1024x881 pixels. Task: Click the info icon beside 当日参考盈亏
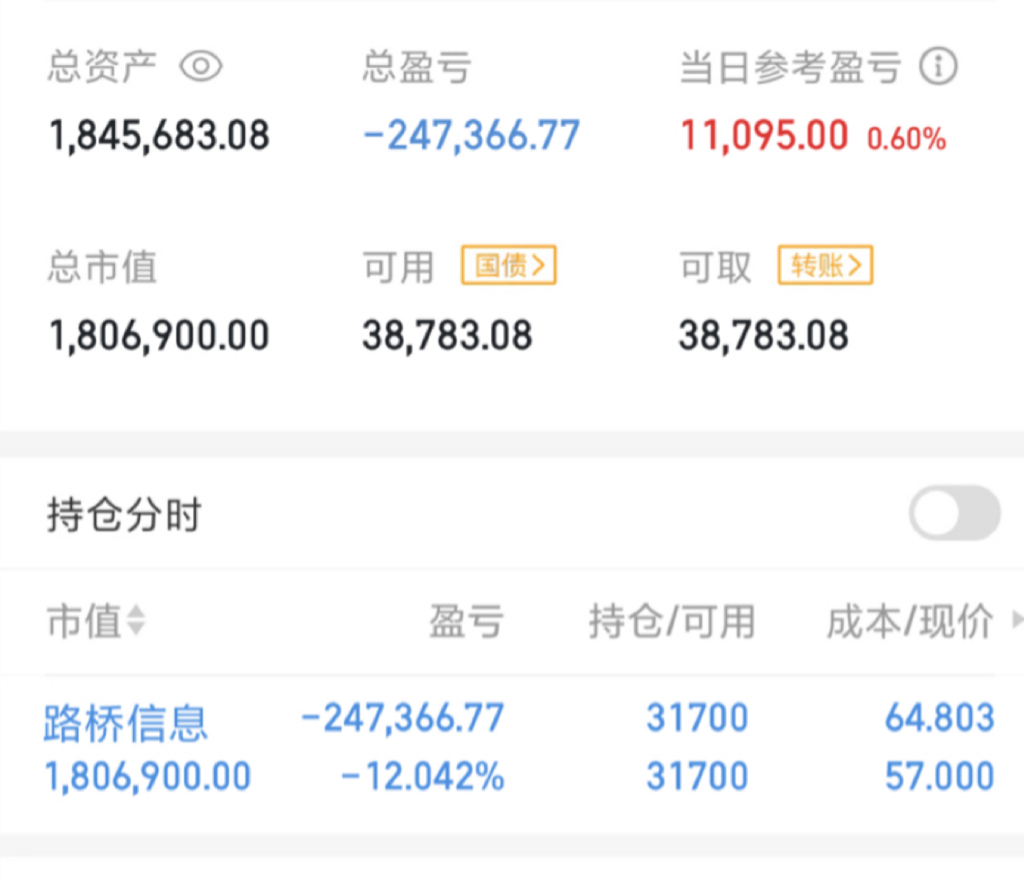point(938,67)
